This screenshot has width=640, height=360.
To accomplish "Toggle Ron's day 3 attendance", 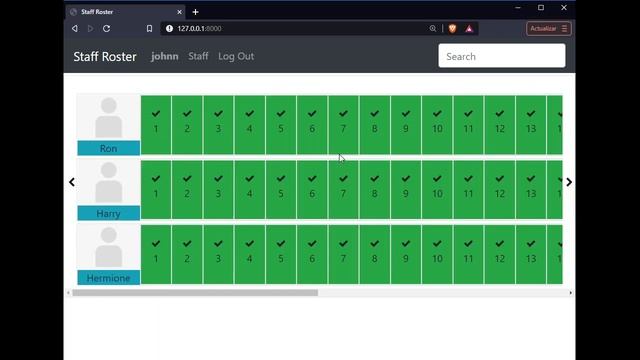I will click(218, 125).
